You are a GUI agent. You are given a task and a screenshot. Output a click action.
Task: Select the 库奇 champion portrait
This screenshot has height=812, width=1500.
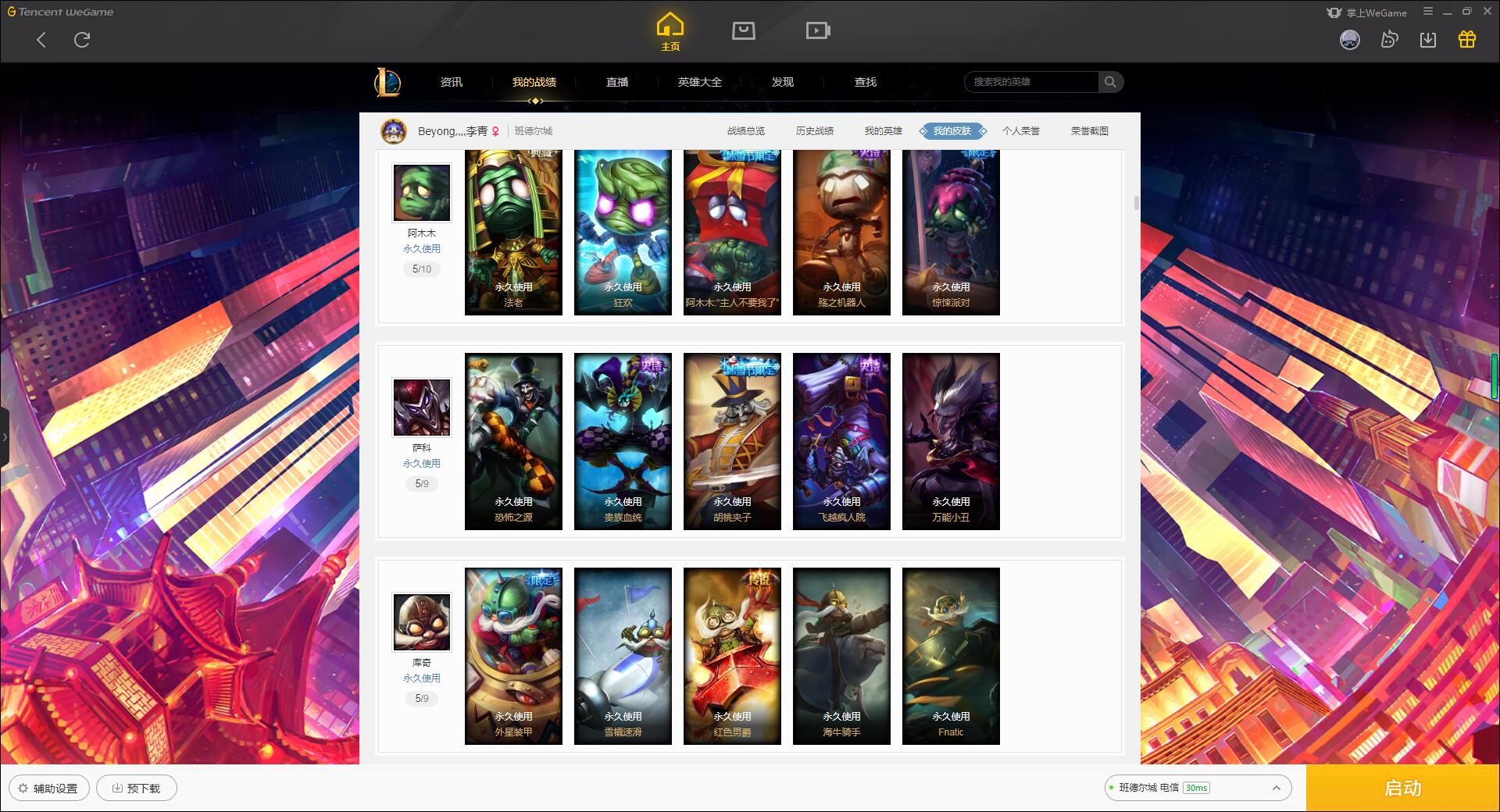(422, 622)
